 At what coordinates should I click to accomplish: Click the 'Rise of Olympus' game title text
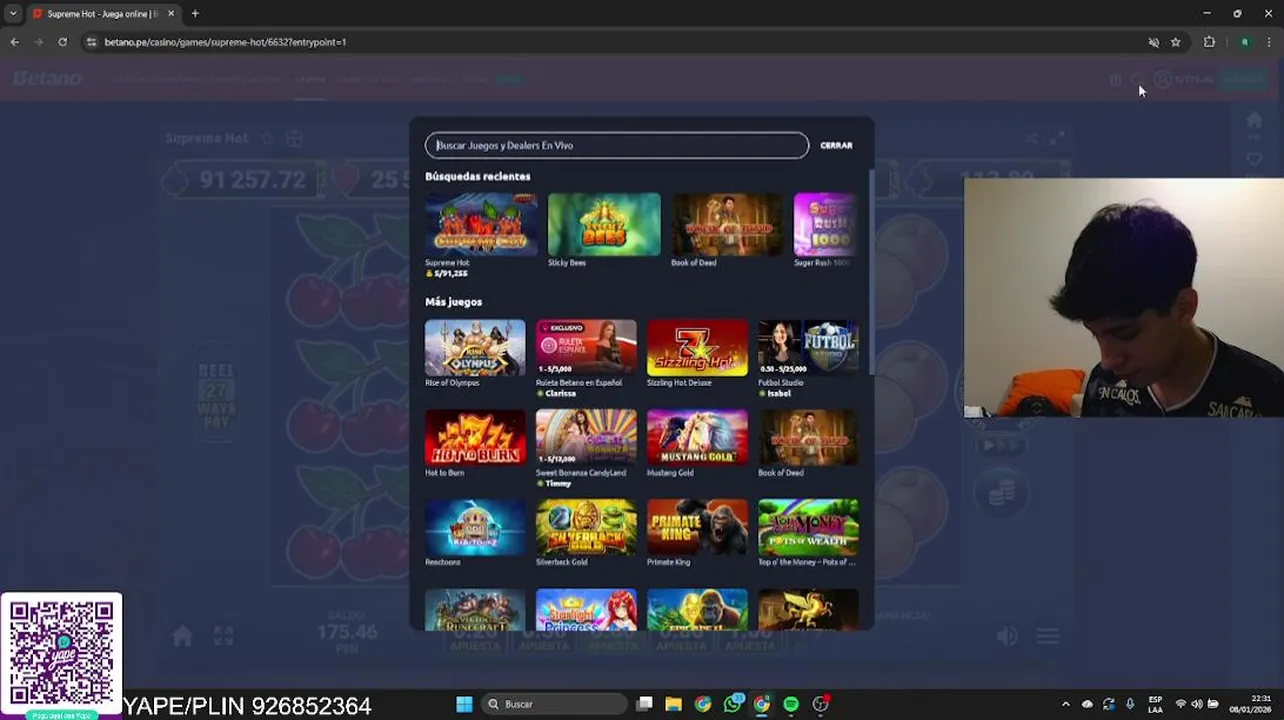click(x=452, y=383)
